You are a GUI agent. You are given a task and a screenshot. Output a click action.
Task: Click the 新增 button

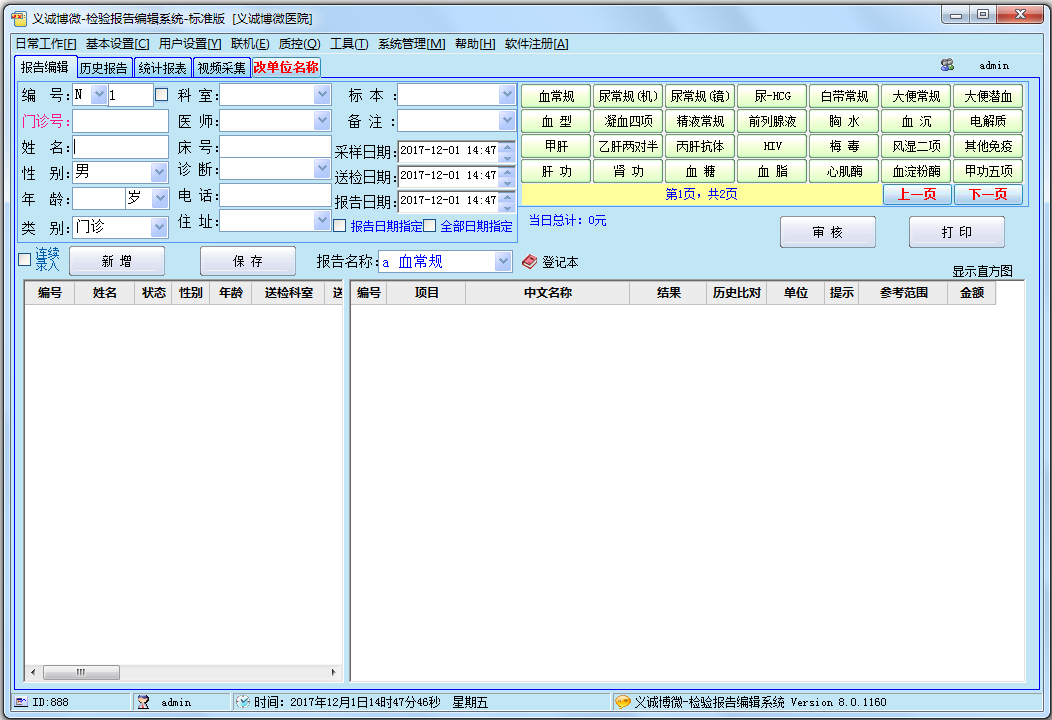(117, 261)
